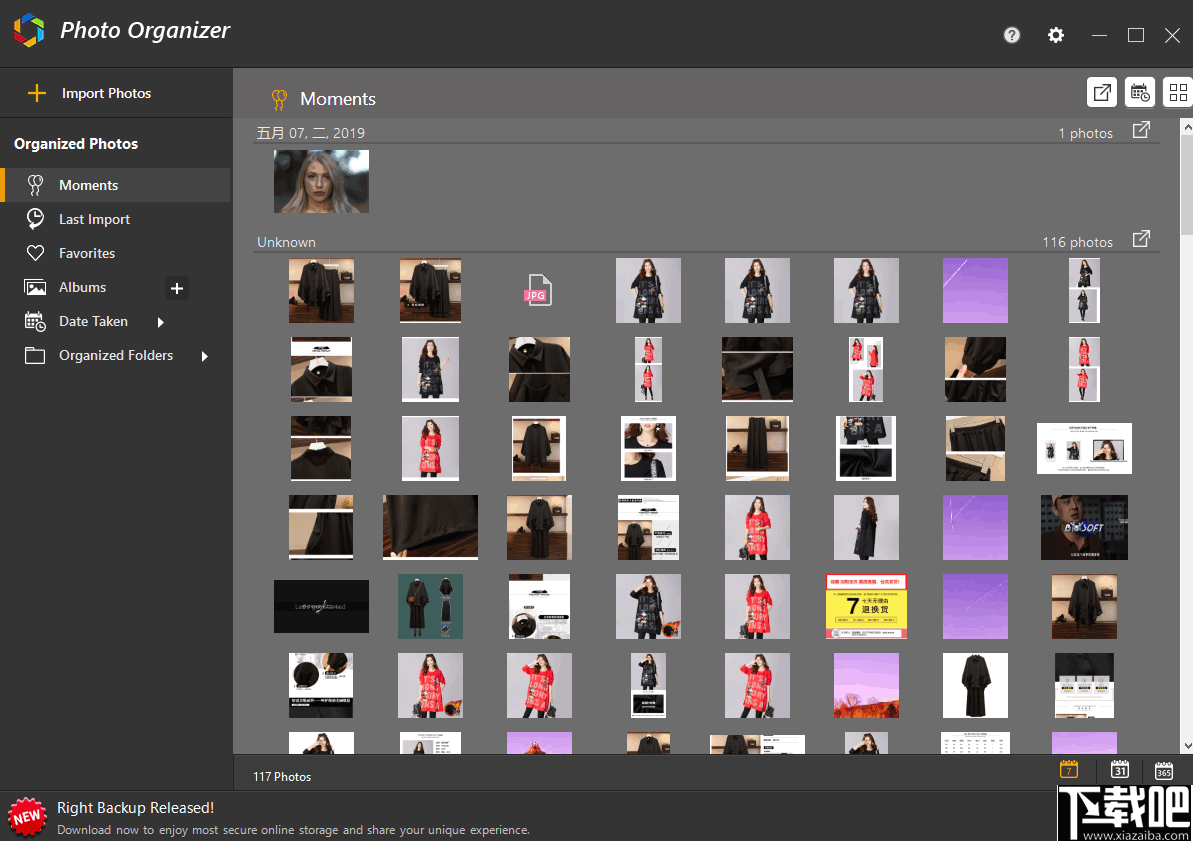Open the blonde woman portrait thumbnail
1193x841 pixels.
[321, 181]
